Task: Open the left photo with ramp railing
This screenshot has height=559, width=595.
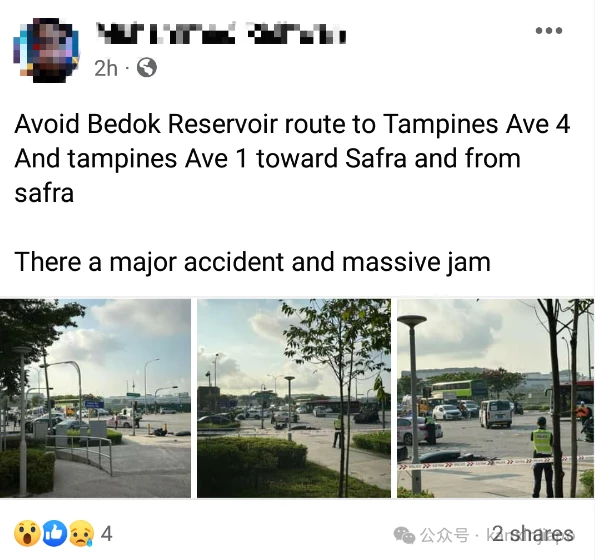Action: (95, 398)
